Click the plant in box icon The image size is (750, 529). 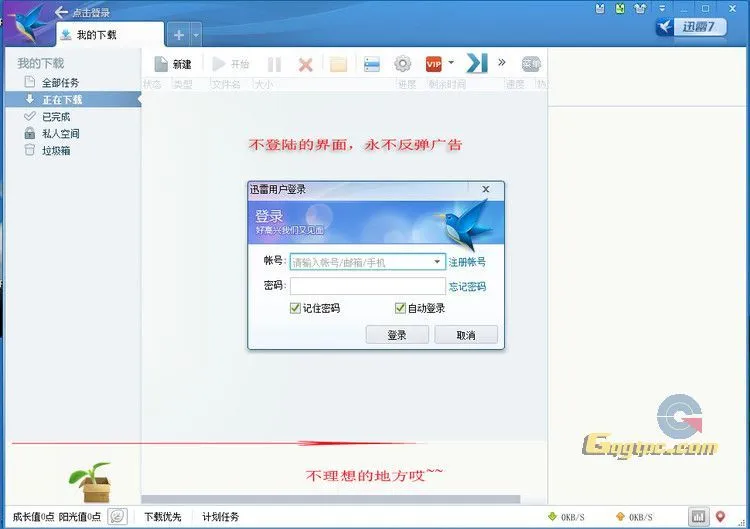pos(91,482)
